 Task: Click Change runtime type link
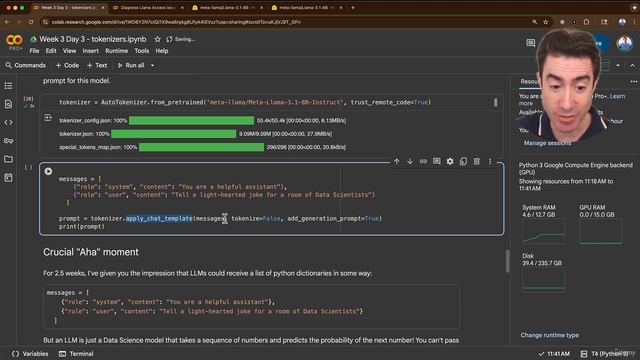(549, 335)
